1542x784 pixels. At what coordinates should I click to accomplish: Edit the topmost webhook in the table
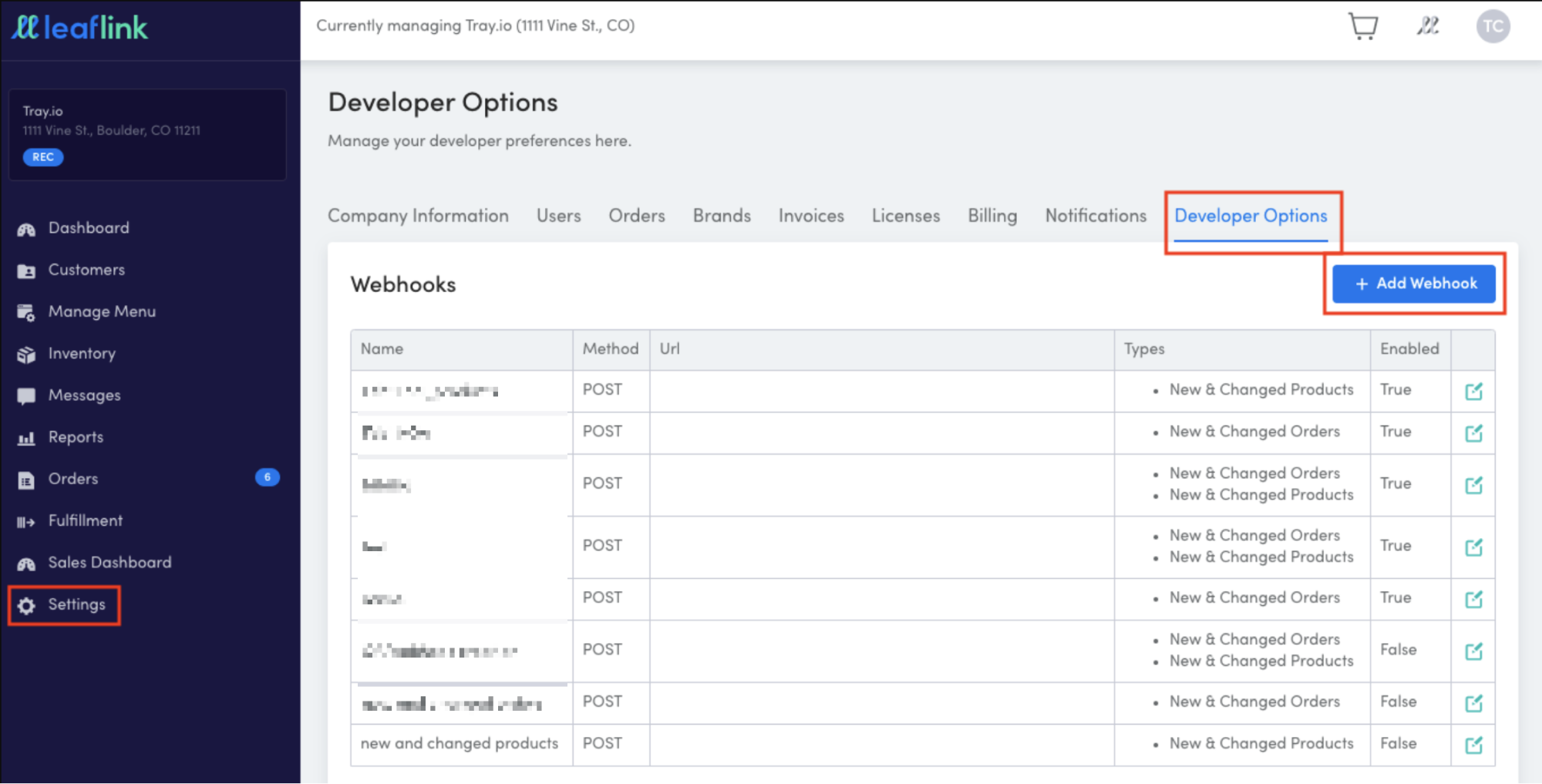point(1473,391)
